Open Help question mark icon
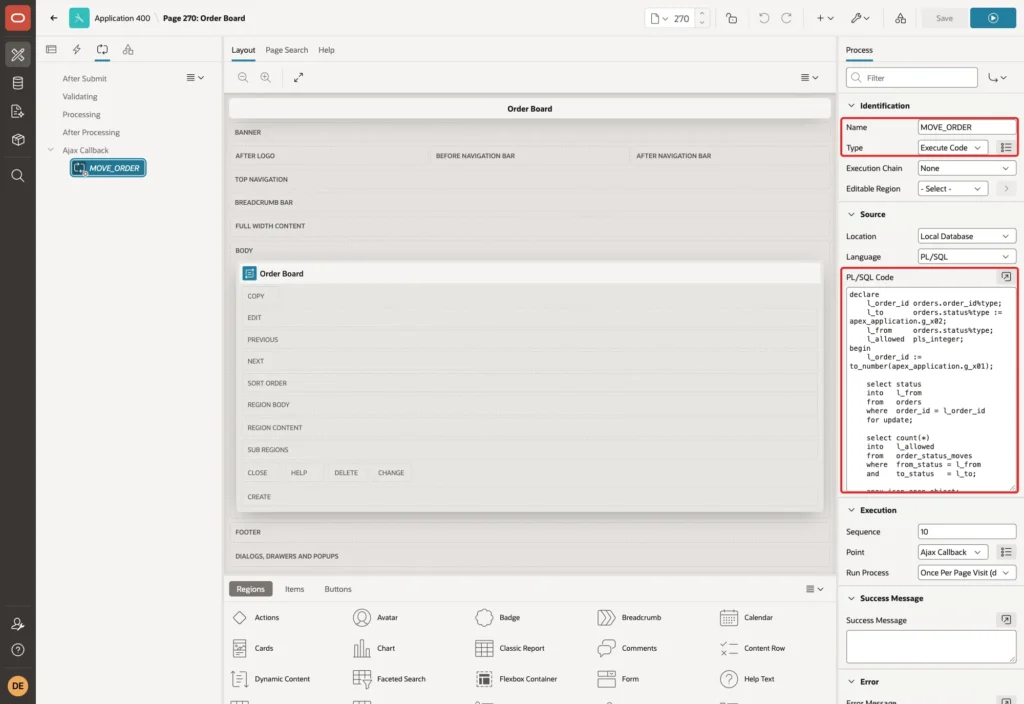The image size is (1024, 704). 18,650
